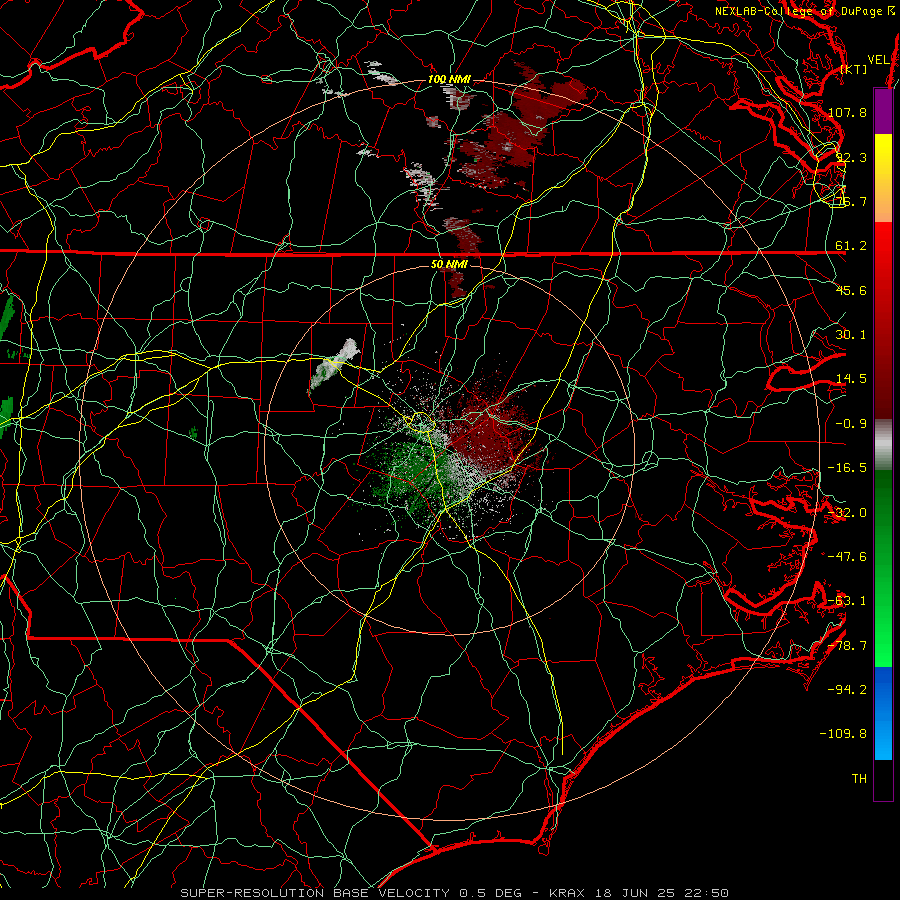900x900 pixels.
Task: Click the 107.8 legend value
Action: pyautogui.click(x=847, y=112)
